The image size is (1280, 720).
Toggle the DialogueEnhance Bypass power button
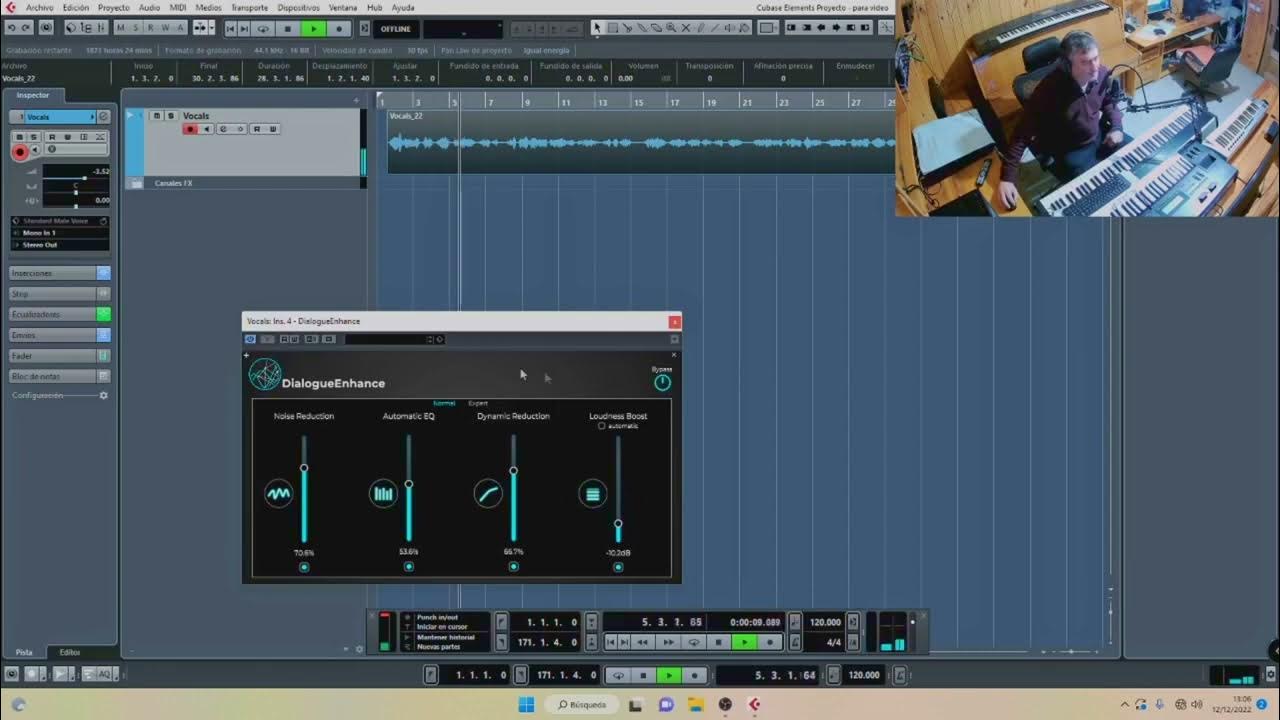pos(662,382)
